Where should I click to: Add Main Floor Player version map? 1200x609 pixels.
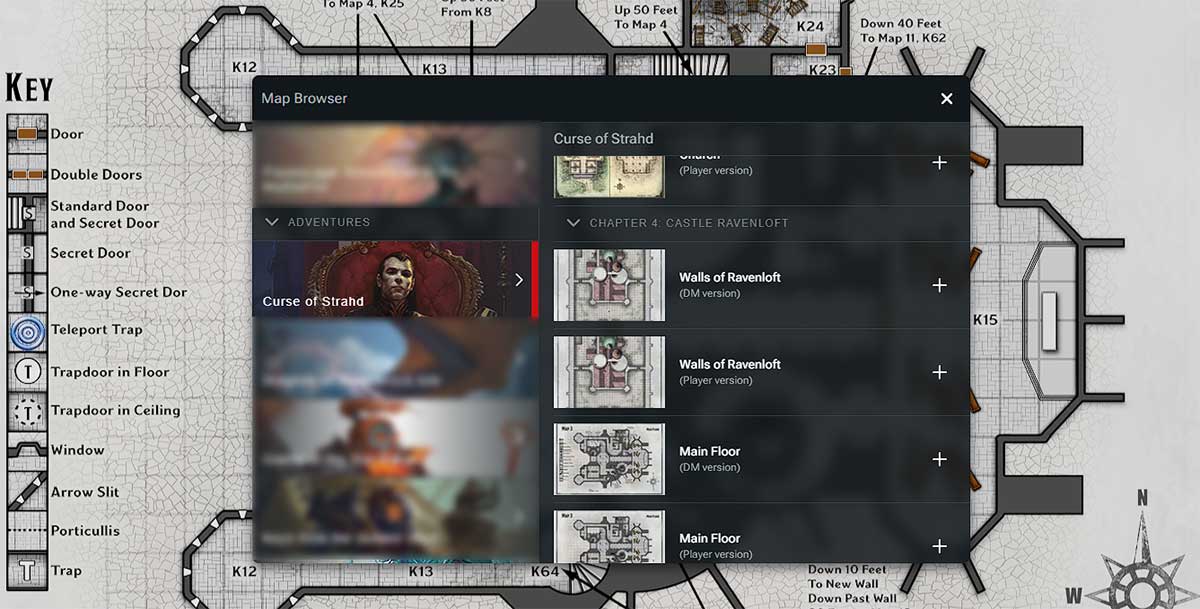(939, 546)
